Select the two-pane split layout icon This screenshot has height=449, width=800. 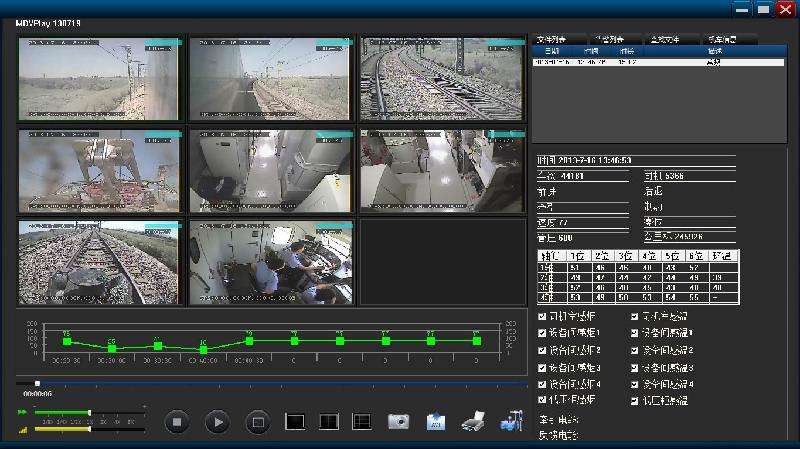tap(328, 422)
